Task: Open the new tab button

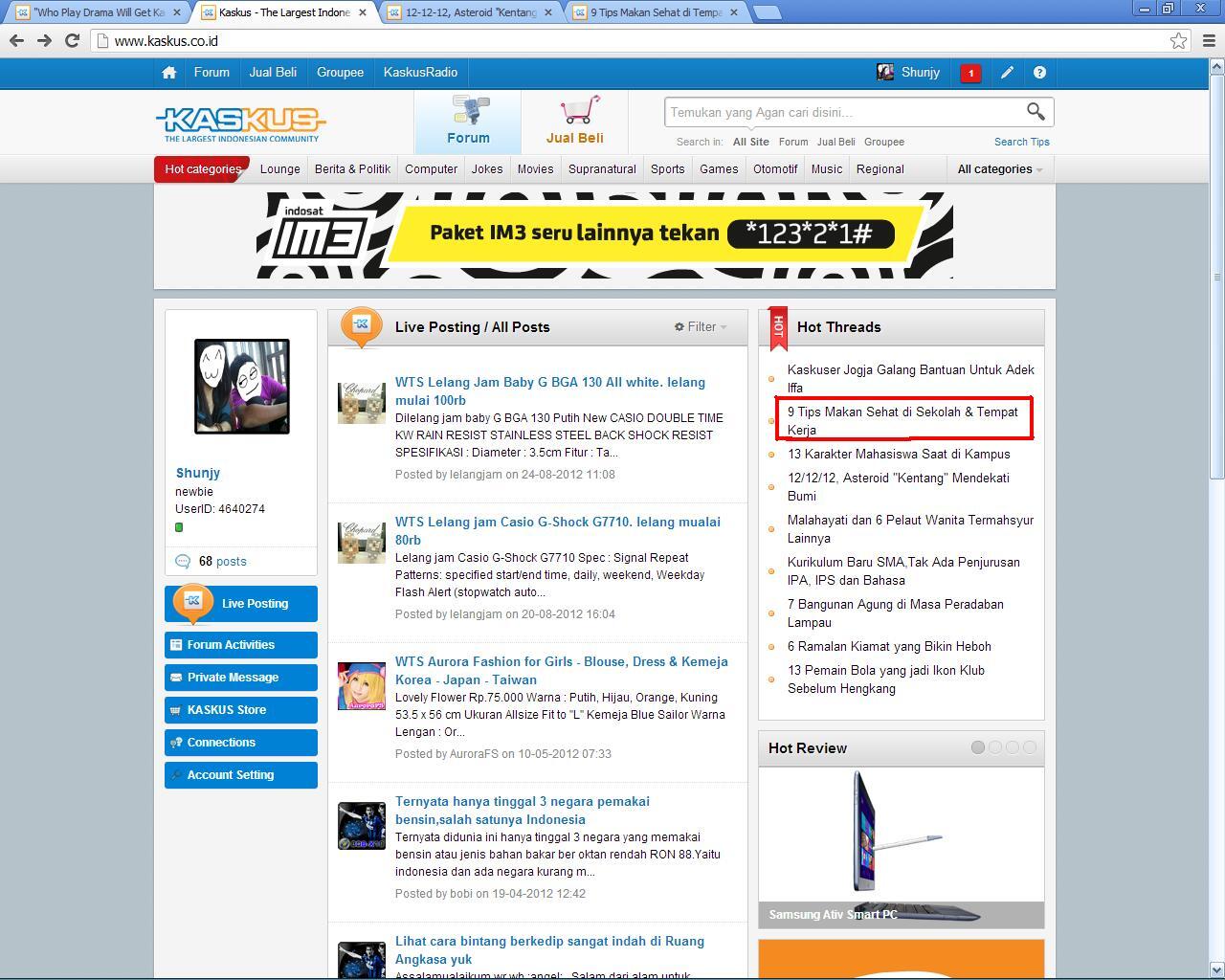Action: pos(767,12)
